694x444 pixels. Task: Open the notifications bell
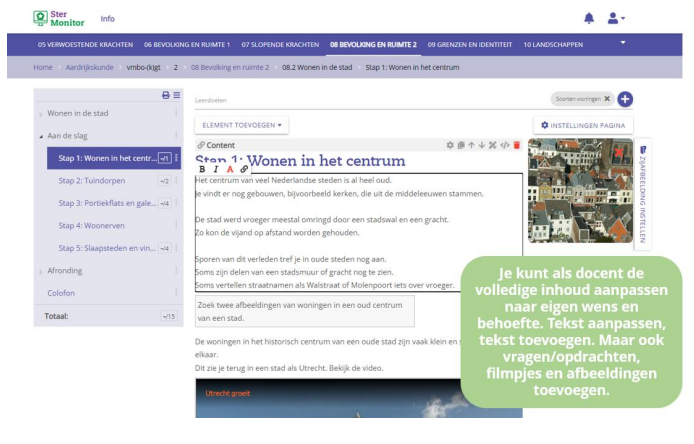(x=589, y=18)
